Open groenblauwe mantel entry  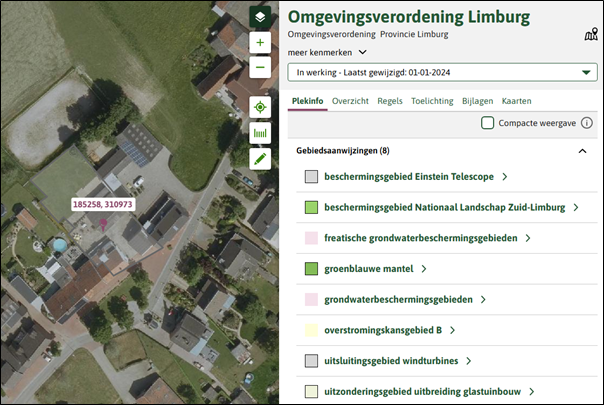369,269
